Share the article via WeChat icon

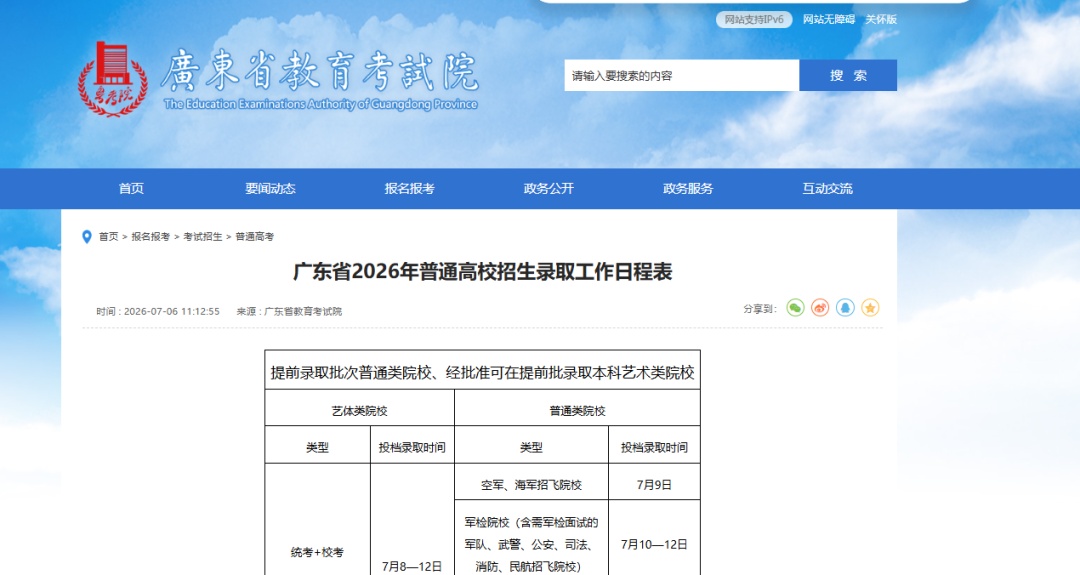pos(796,308)
